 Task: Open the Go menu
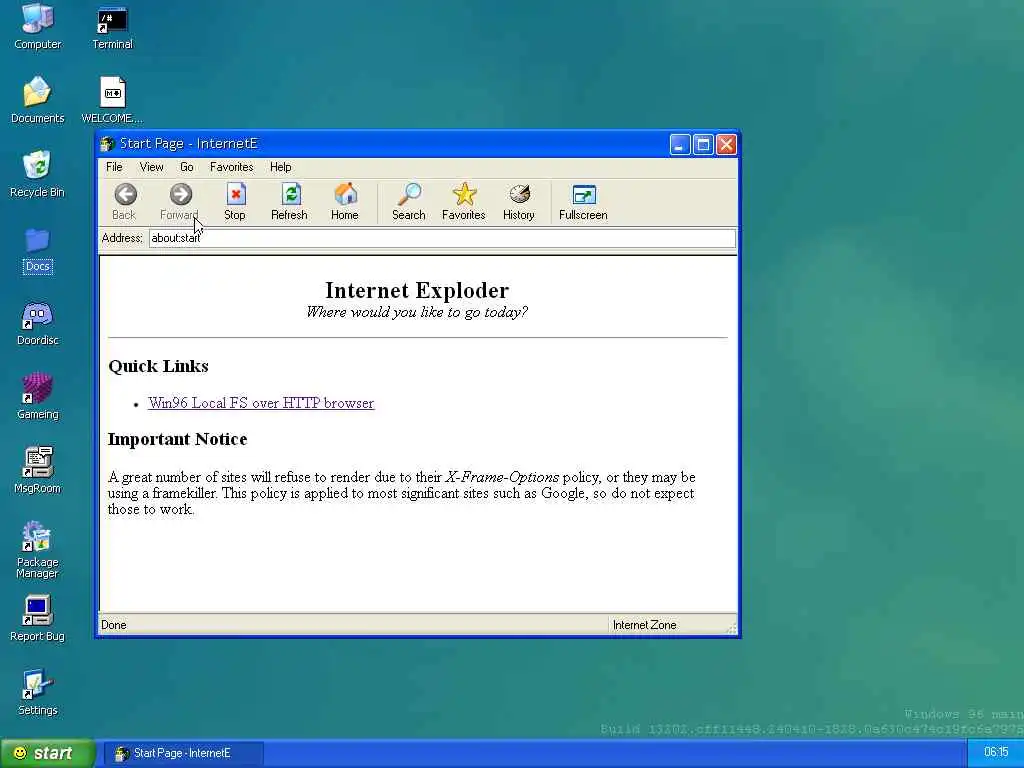187,167
